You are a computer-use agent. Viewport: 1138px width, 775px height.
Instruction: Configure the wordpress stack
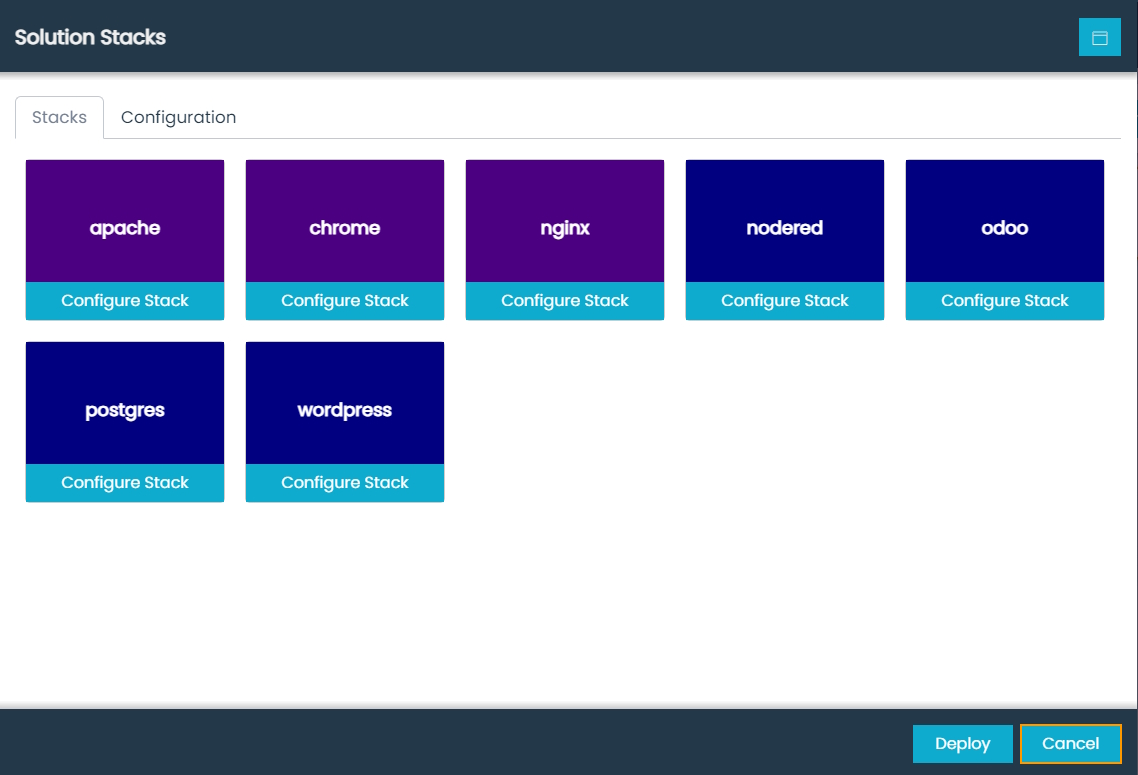344,482
